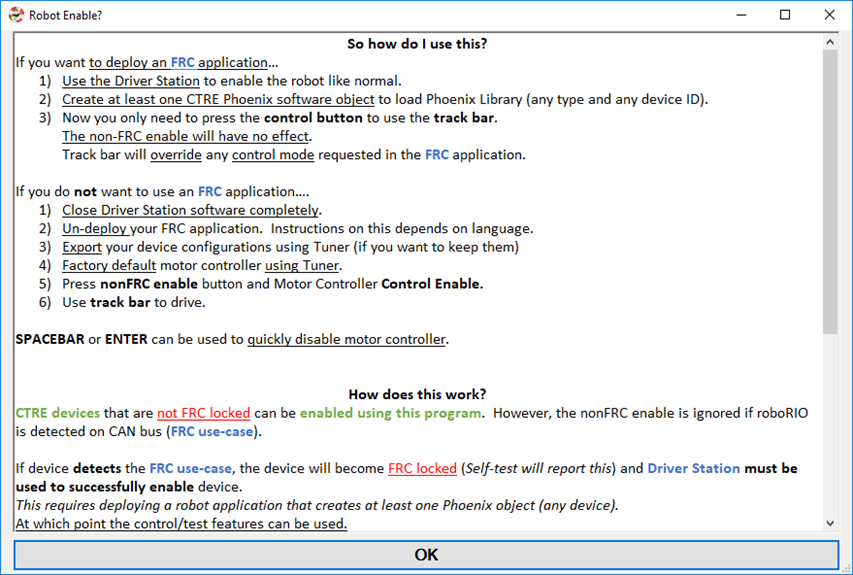Click 'quickly disable motor controller' underlined text
The height and width of the screenshot is (575, 853).
tap(347, 339)
